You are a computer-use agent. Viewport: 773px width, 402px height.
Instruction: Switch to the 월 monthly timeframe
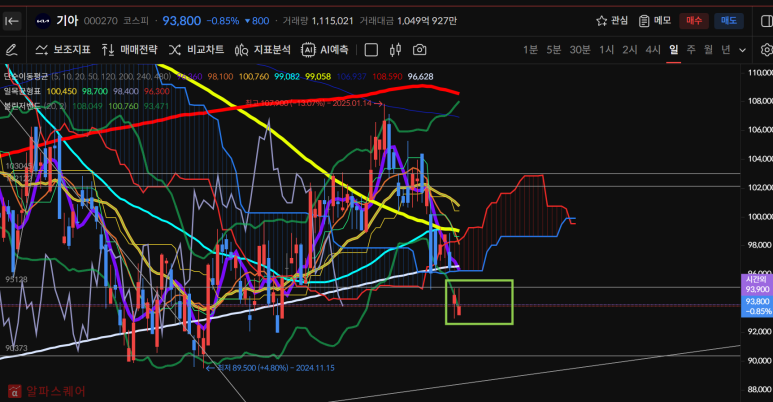point(708,50)
